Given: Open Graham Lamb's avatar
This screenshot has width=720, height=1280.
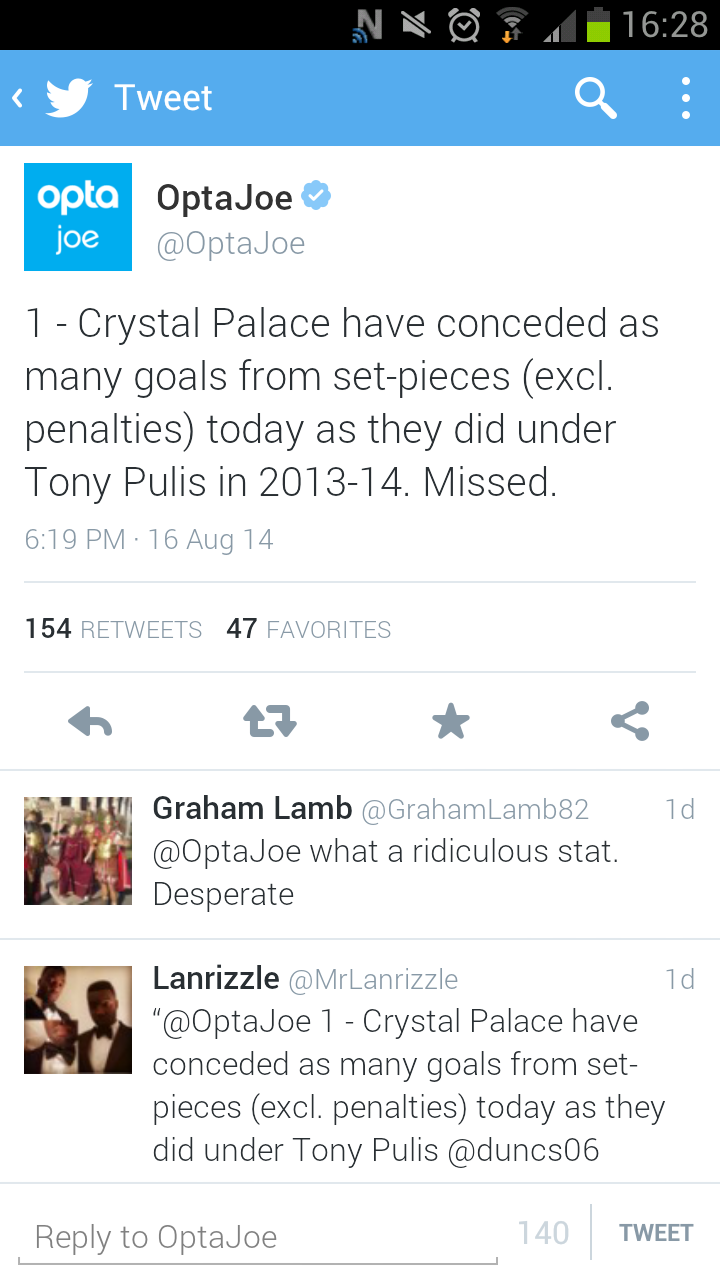Looking at the screenshot, I should [x=78, y=851].
